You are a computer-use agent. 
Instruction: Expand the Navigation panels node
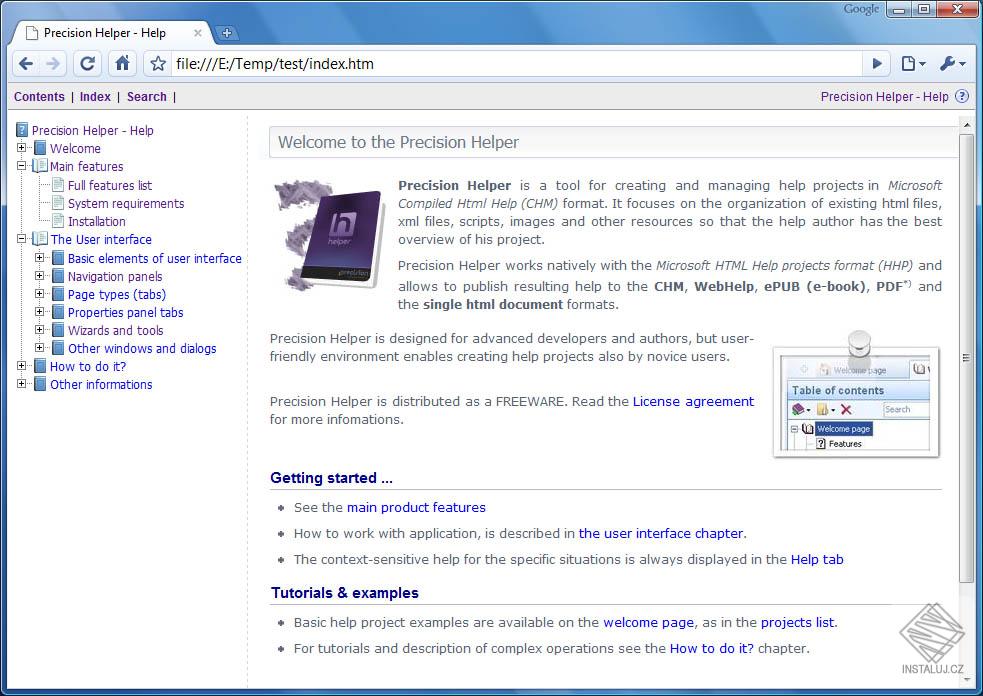coord(39,276)
